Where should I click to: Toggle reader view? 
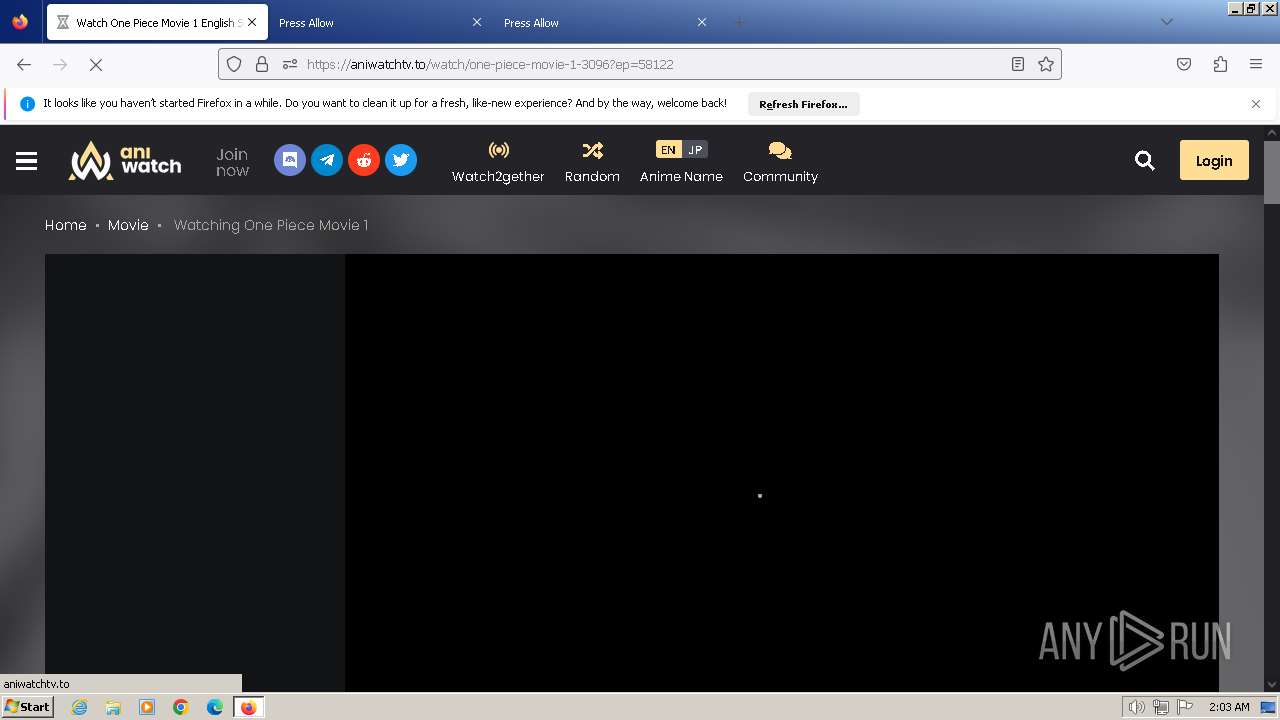1018,64
